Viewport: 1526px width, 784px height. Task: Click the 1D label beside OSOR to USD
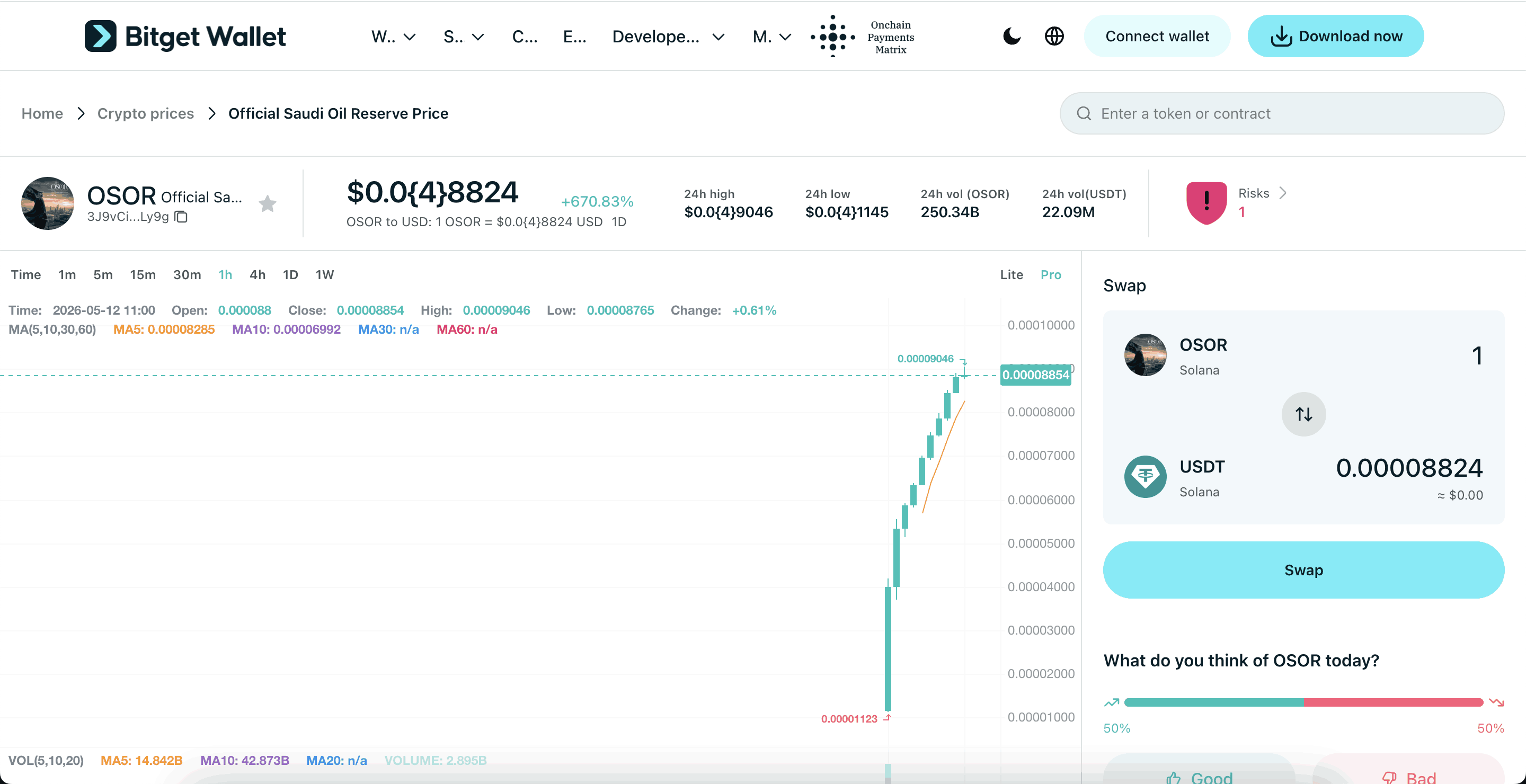coord(619,221)
